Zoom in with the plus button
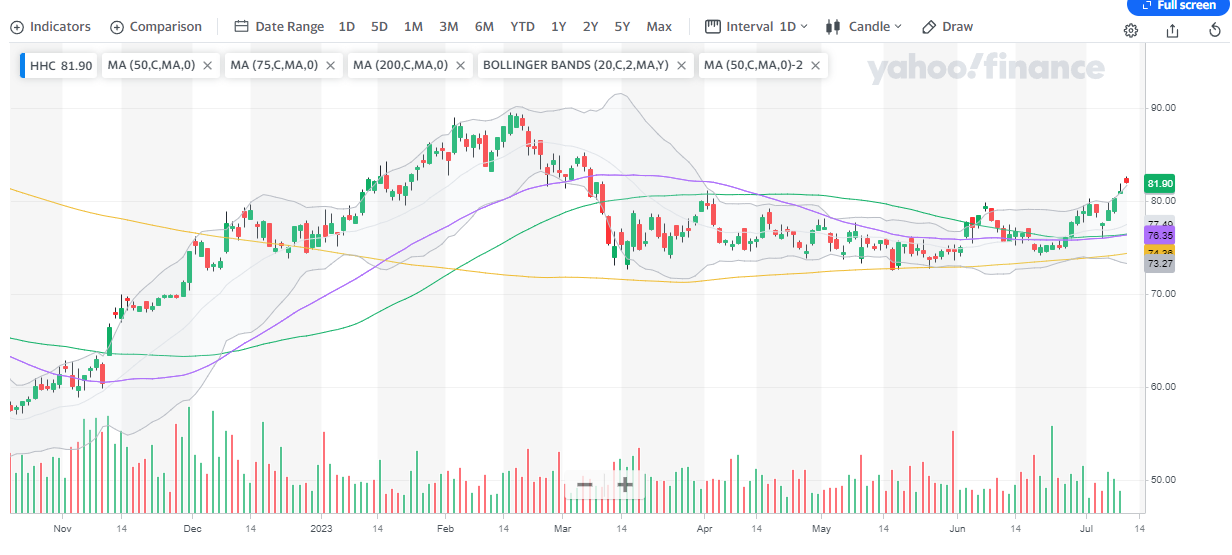This screenshot has width=1232, height=555. pos(625,485)
